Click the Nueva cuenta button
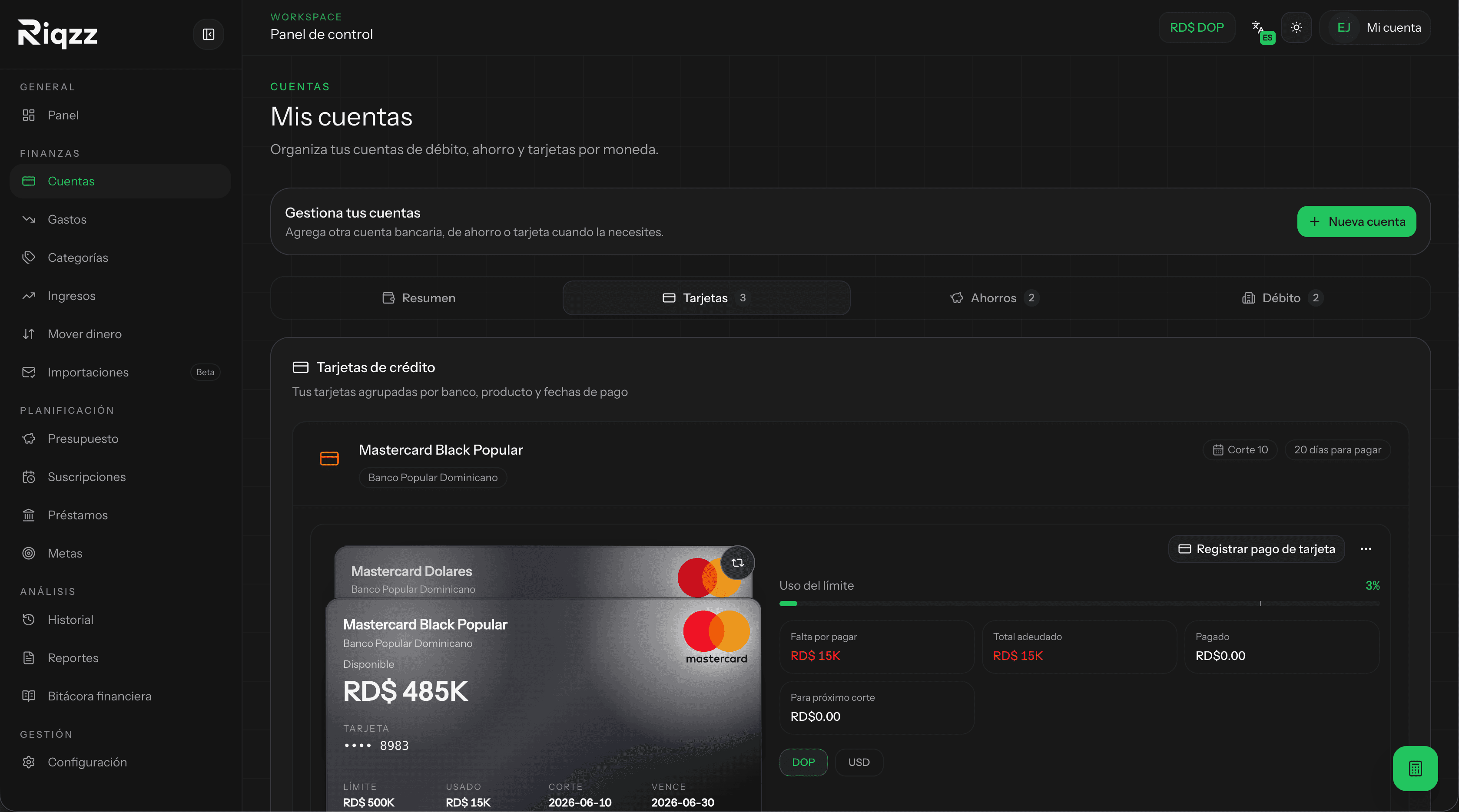 [1356, 221]
